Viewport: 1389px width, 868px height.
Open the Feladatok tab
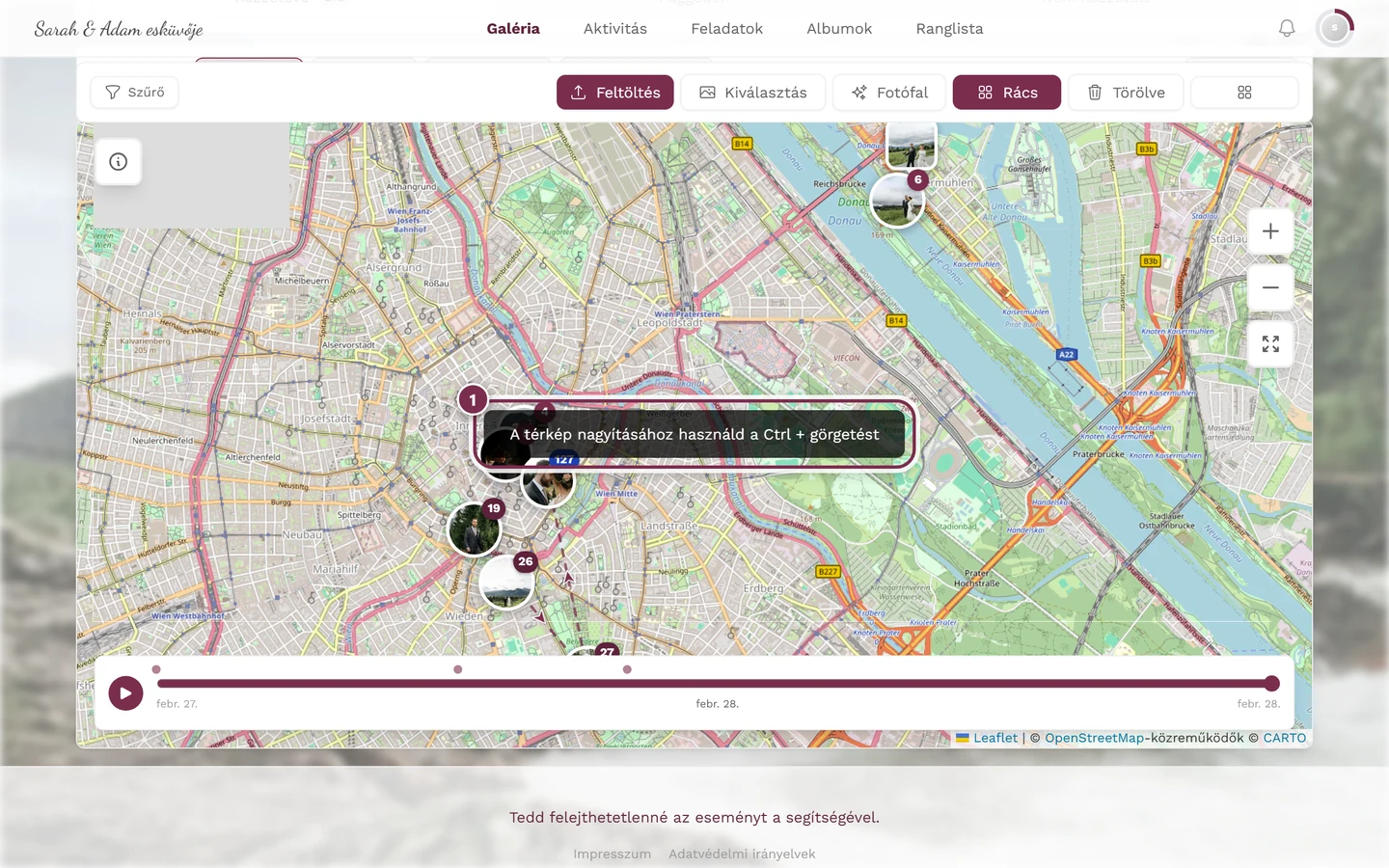pyautogui.click(x=727, y=29)
